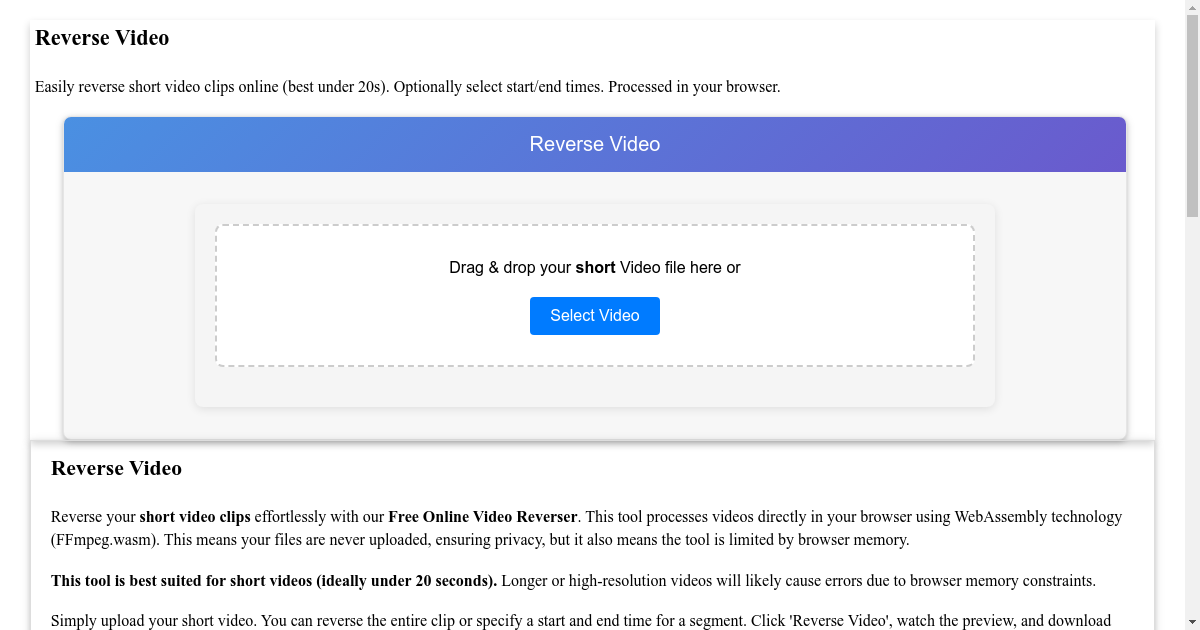The height and width of the screenshot is (630, 1200).
Task: Click the gradient Reverse Video banner
Action: (594, 144)
